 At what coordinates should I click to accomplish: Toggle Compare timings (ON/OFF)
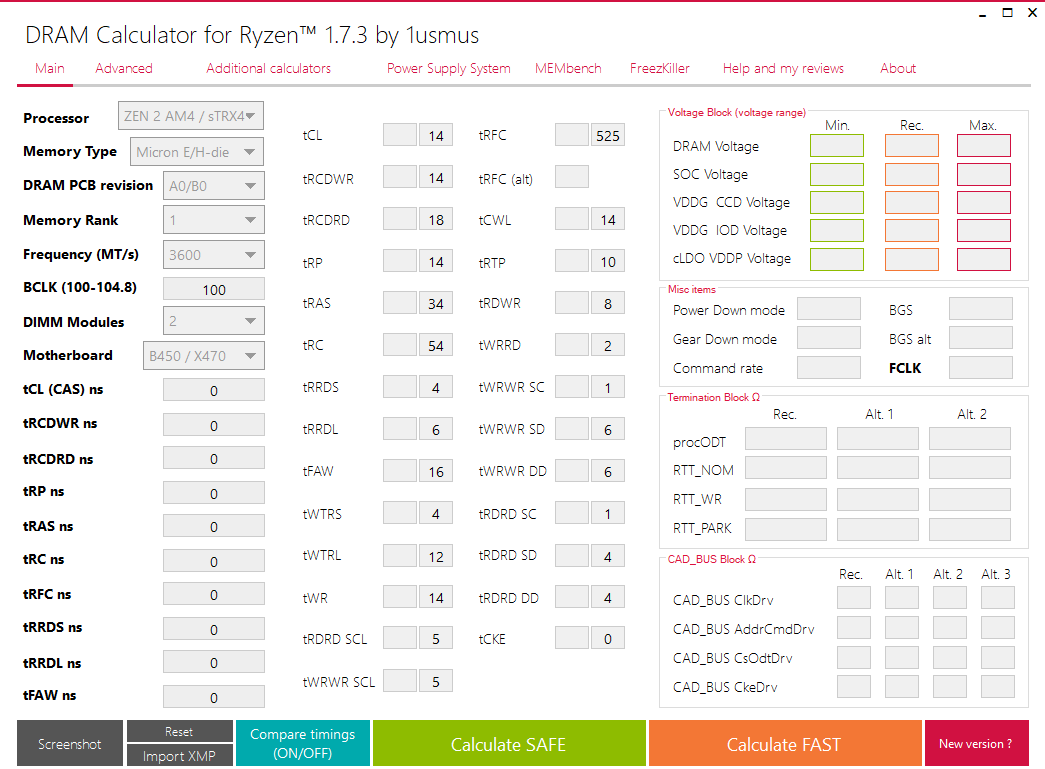[x=303, y=743]
